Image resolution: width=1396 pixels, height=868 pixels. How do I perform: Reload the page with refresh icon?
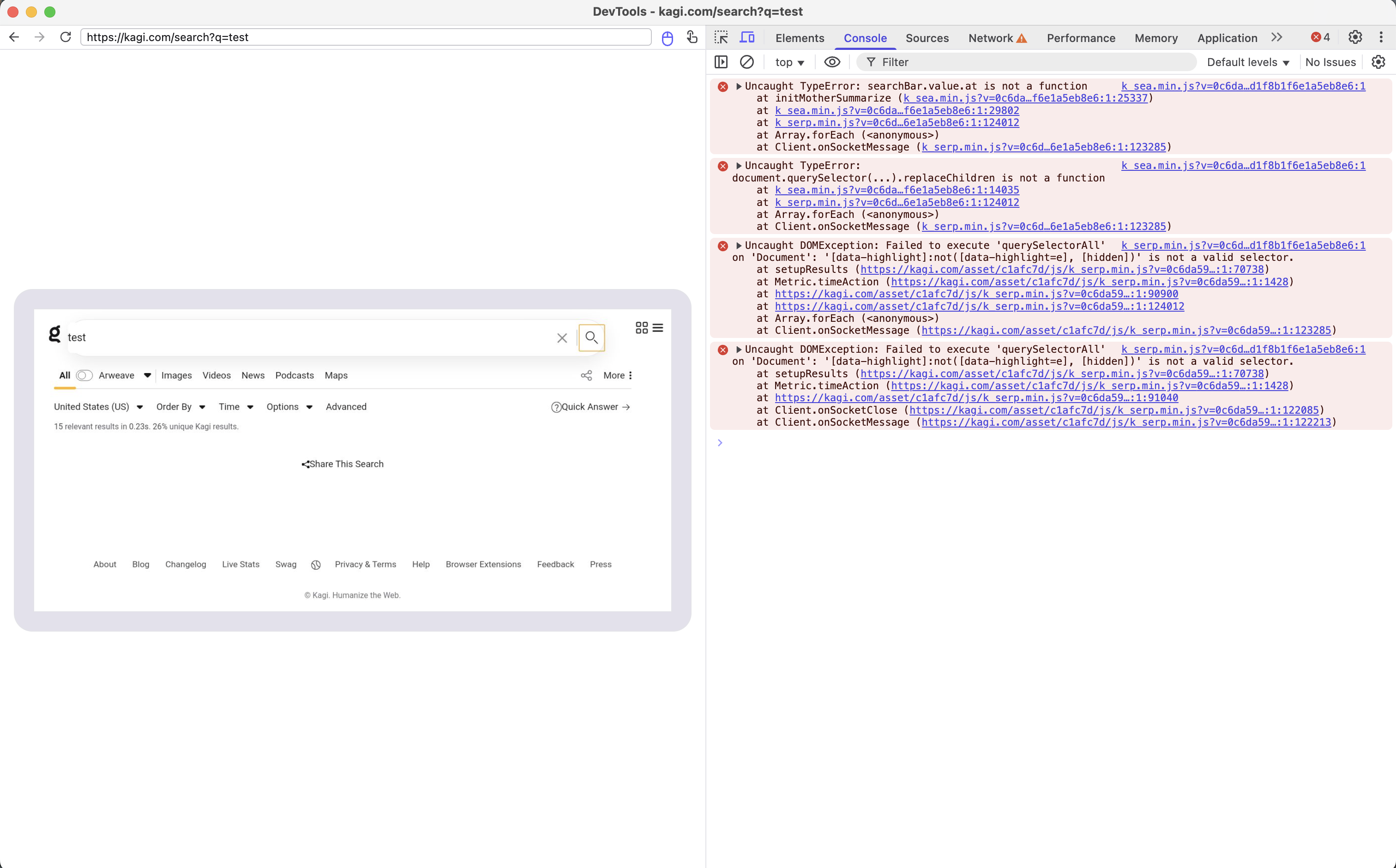tap(66, 37)
